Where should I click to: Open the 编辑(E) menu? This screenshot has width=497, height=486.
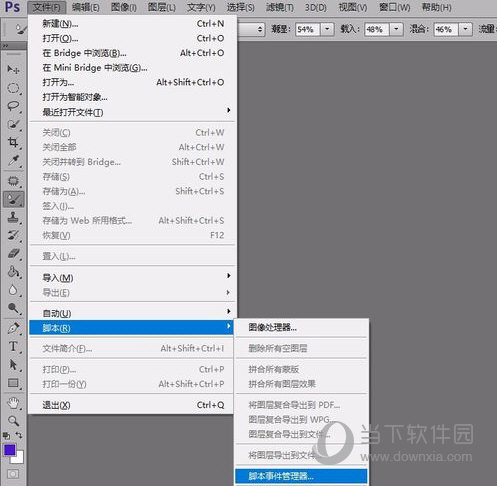tap(86, 7)
